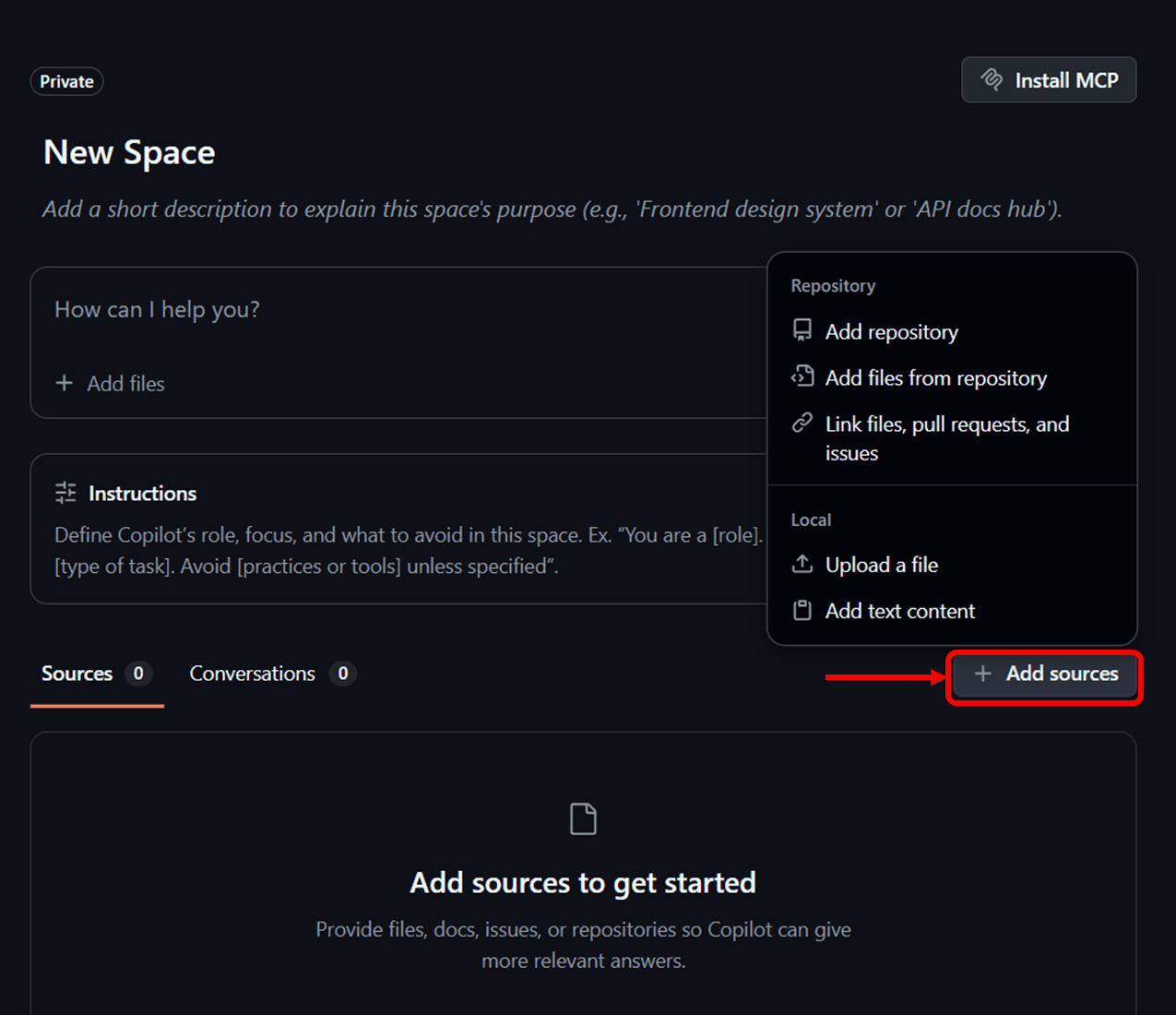This screenshot has height=1015, width=1176.
Task: Click the New Space title to rename
Action: point(129,152)
